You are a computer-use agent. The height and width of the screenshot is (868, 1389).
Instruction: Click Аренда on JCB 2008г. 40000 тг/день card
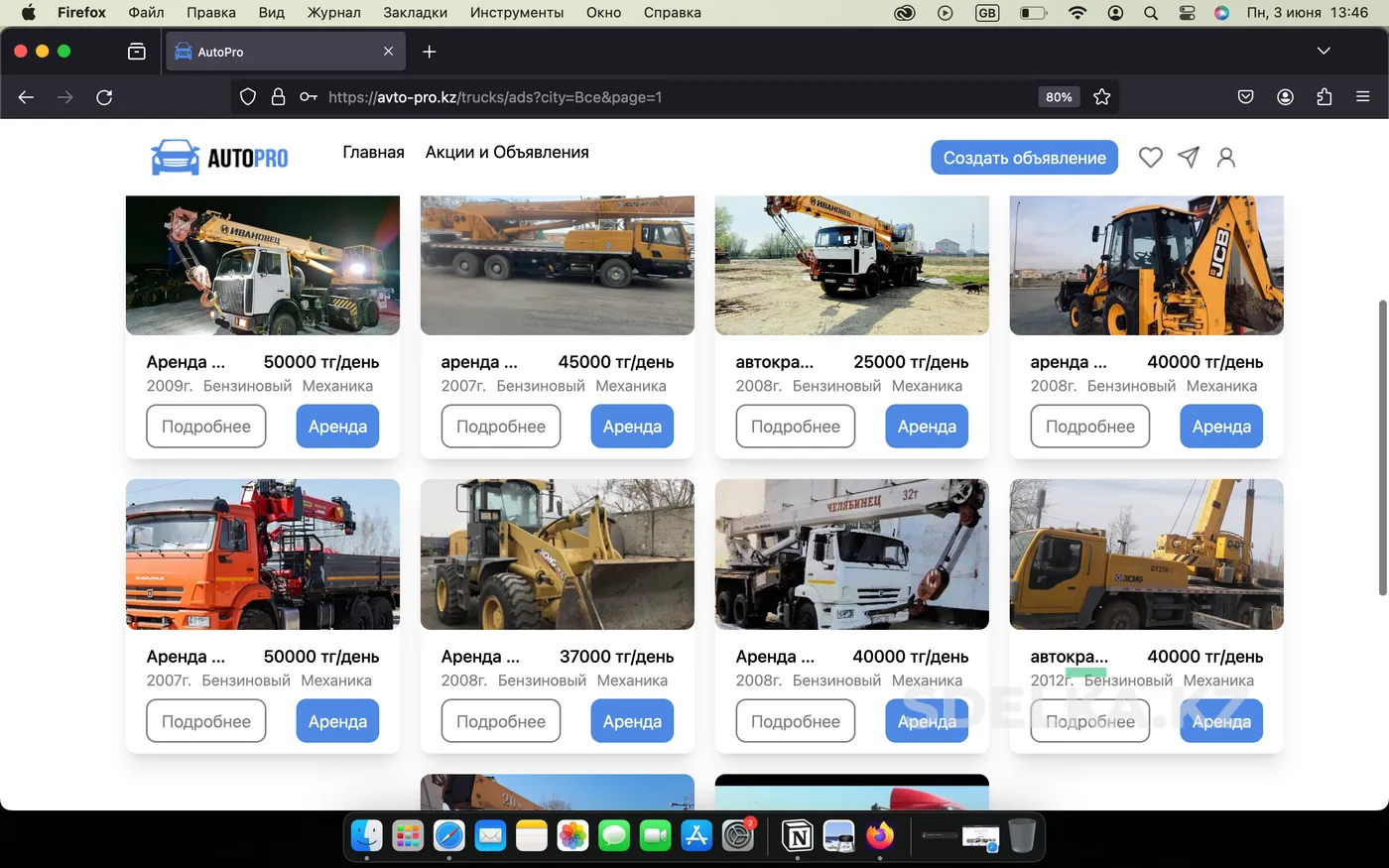click(1221, 427)
